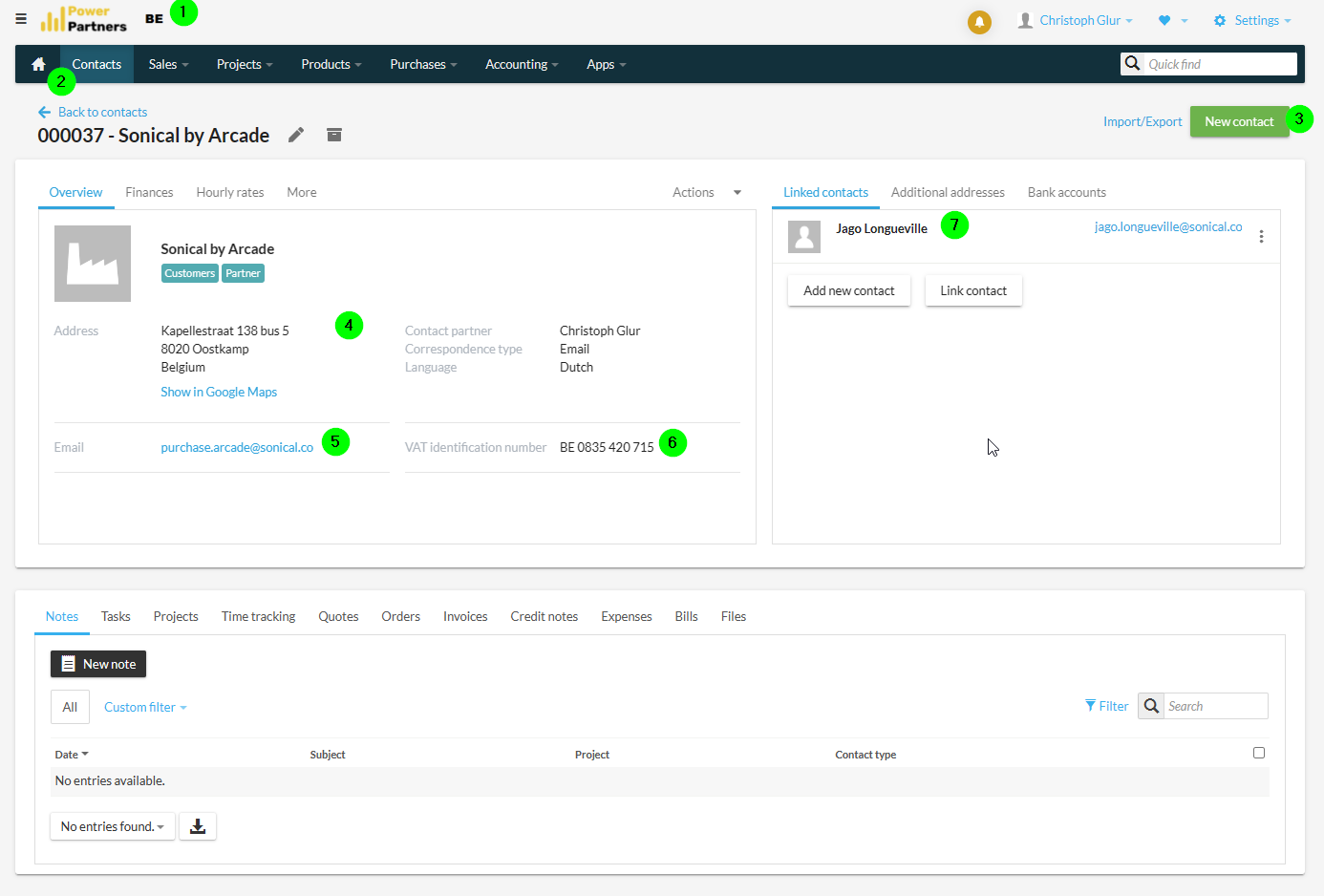Screen dimensions: 1324x896
Task: Open the Tasks tab
Action: pyautogui.click(x=116, y=616)
